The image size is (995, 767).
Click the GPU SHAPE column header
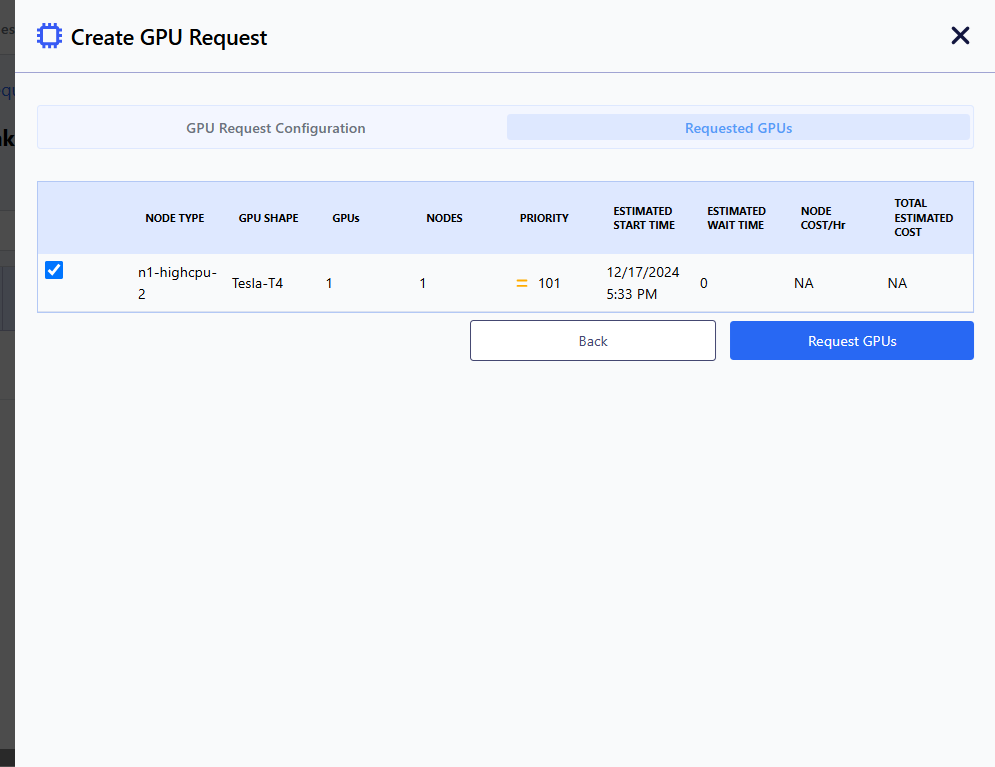tap(268, 218)
